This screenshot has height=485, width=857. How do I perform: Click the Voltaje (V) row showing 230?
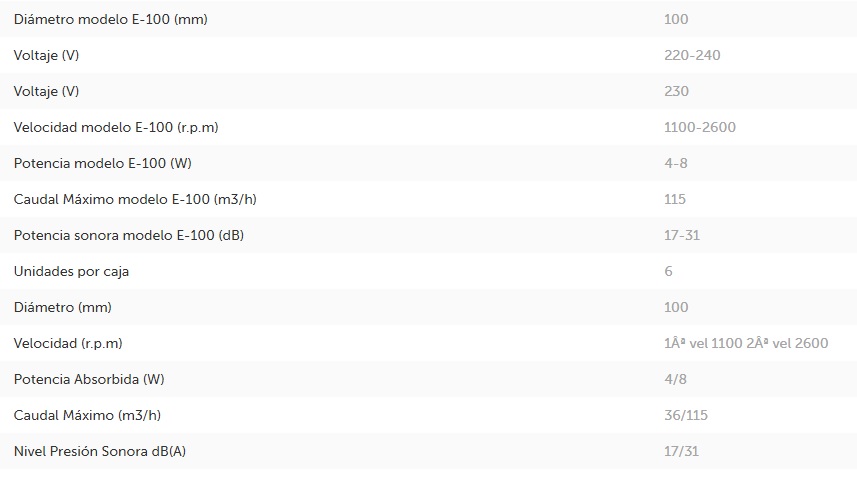428,91
